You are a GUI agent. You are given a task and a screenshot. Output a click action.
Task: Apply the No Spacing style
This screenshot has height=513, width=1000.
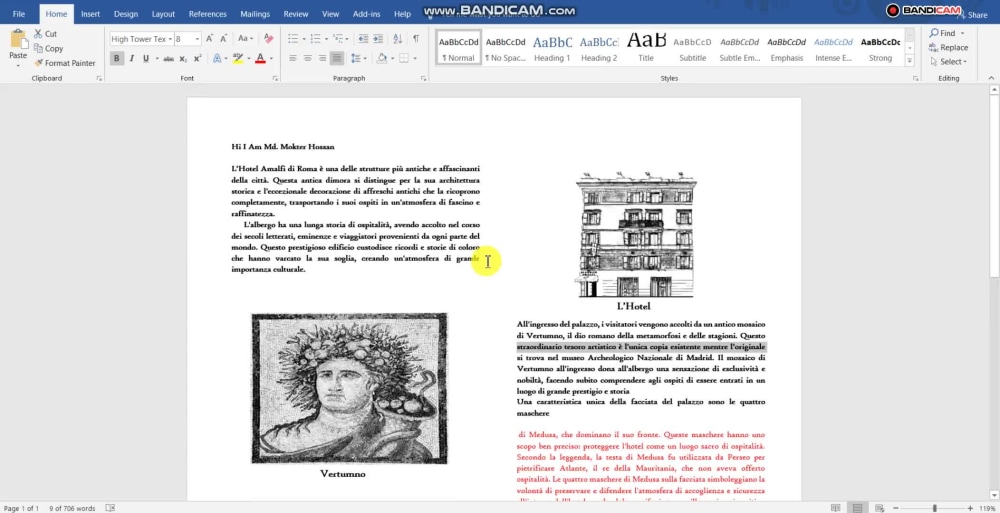tap(505, 48)
